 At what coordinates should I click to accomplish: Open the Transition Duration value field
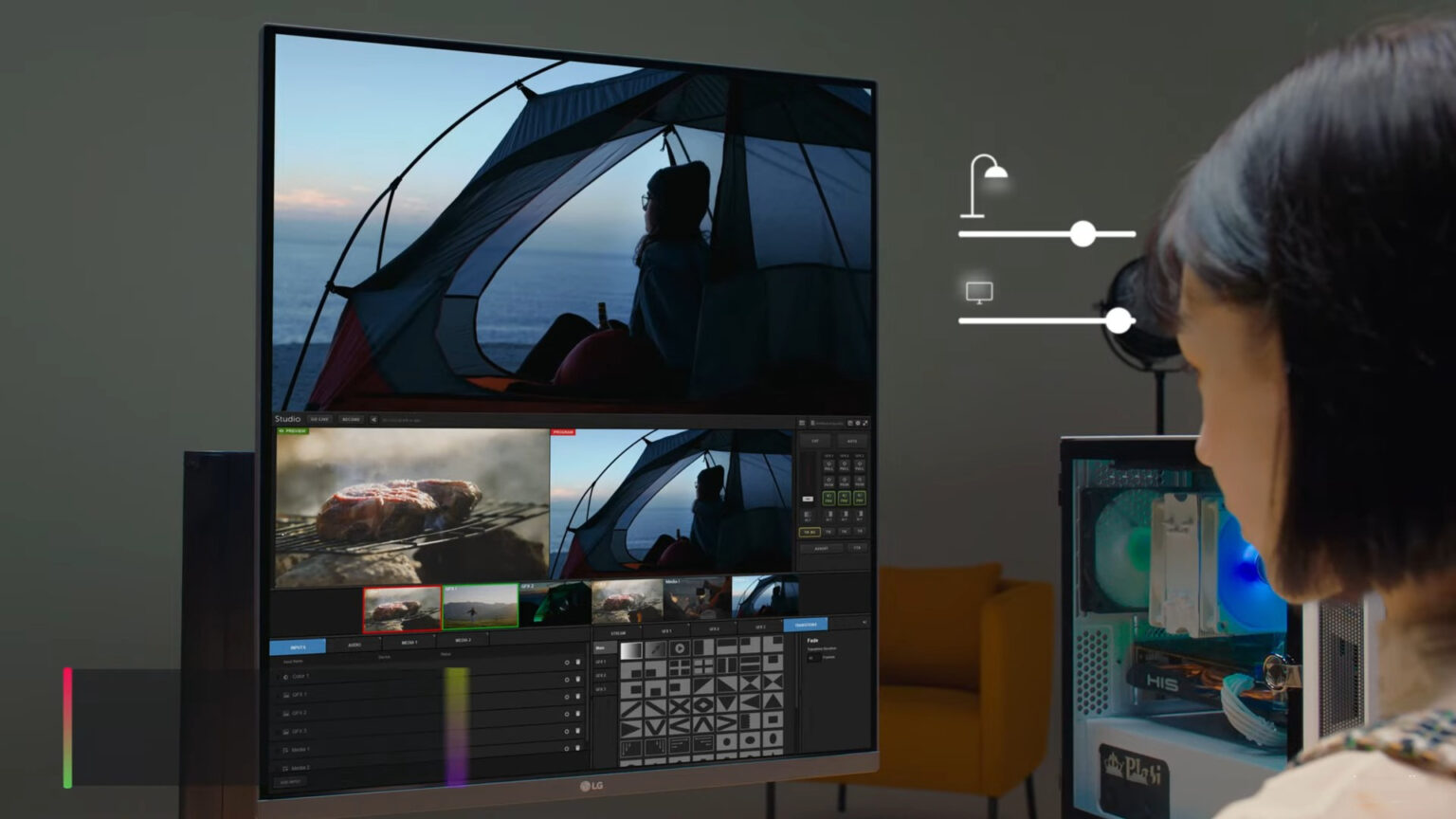point(812,657)
